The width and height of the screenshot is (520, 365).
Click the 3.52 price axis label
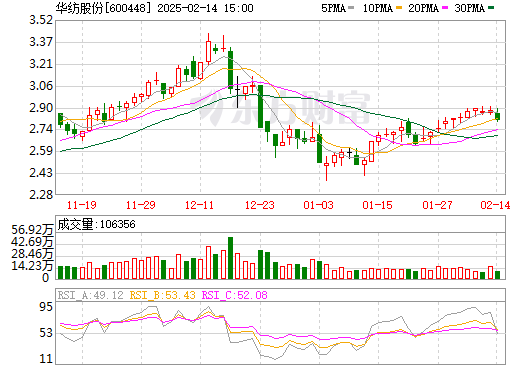41,20
